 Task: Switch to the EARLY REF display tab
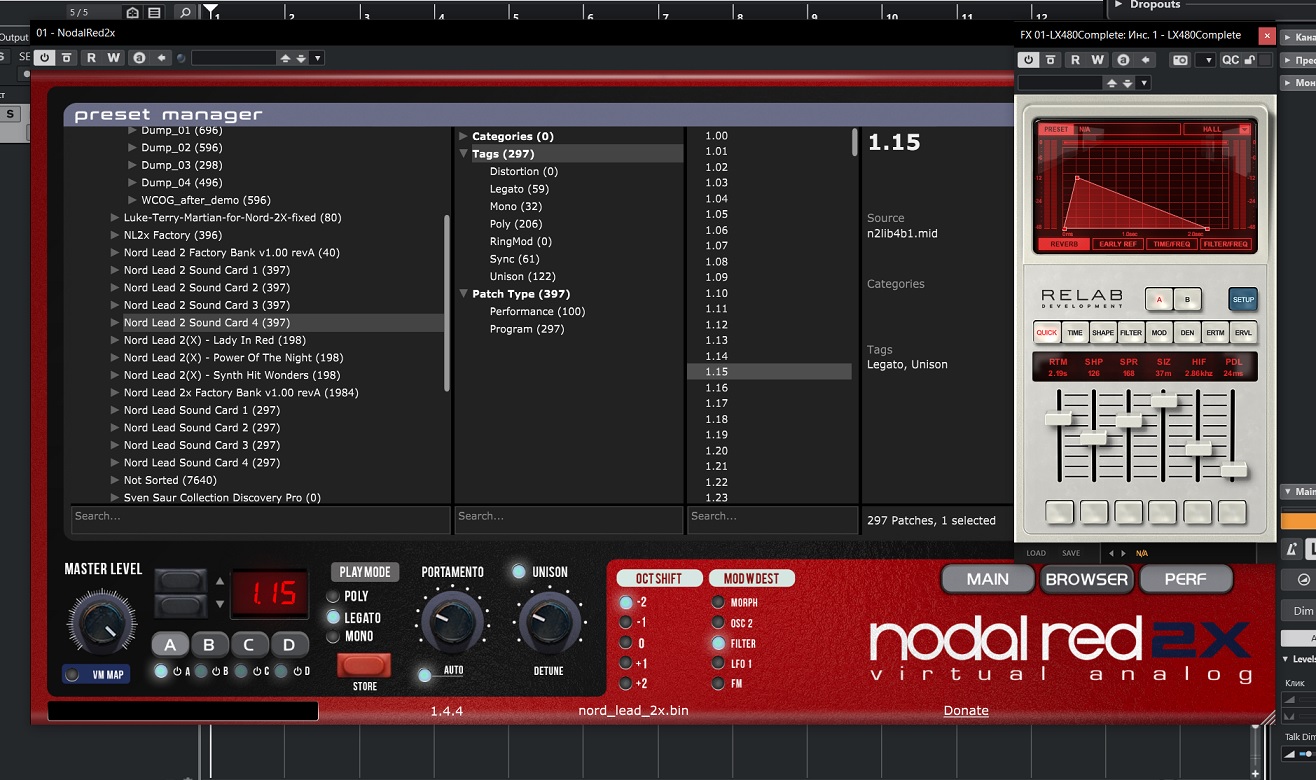1118,244
